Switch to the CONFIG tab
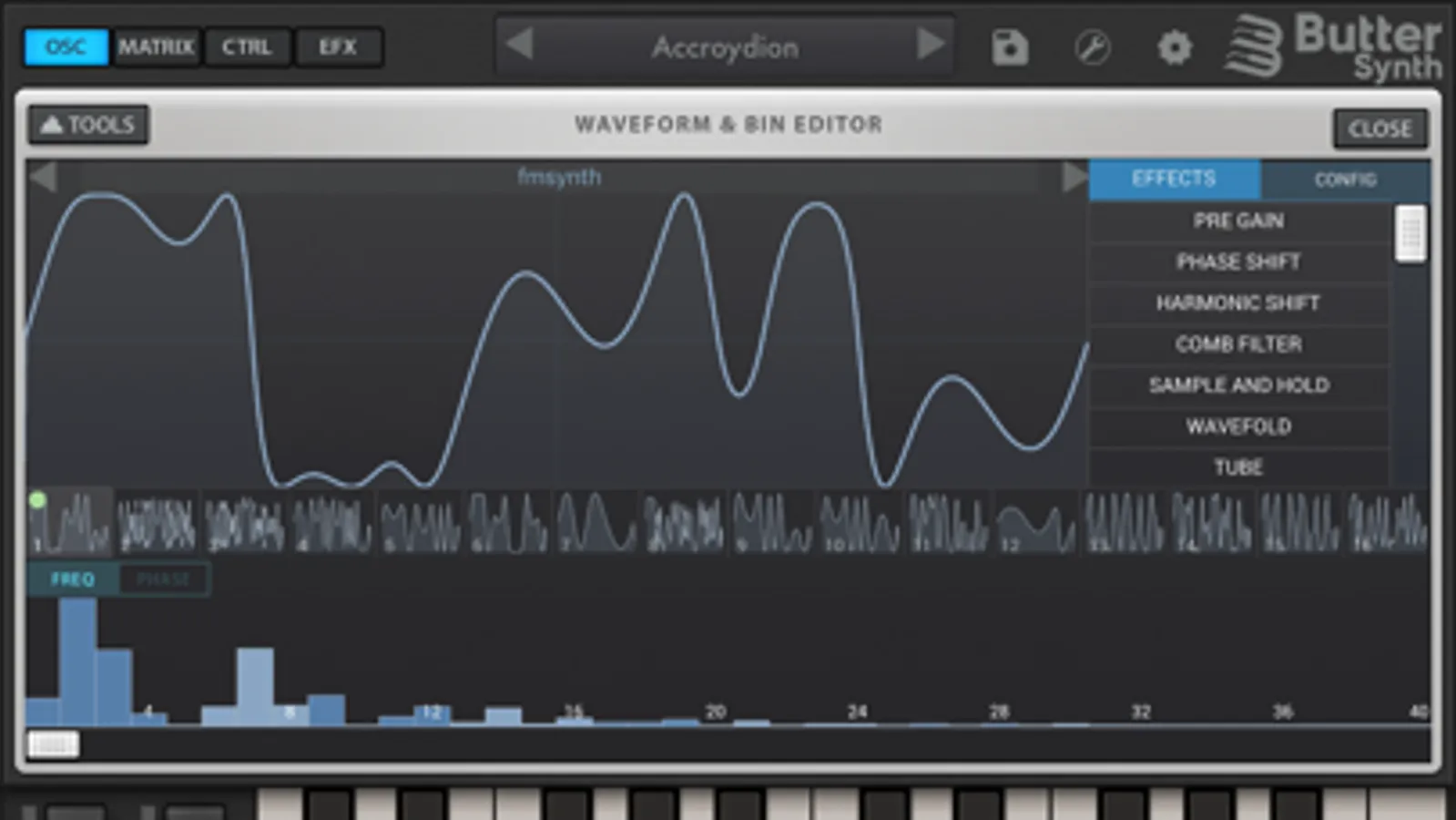The image size is (1456, 820). pos(1345,179)
